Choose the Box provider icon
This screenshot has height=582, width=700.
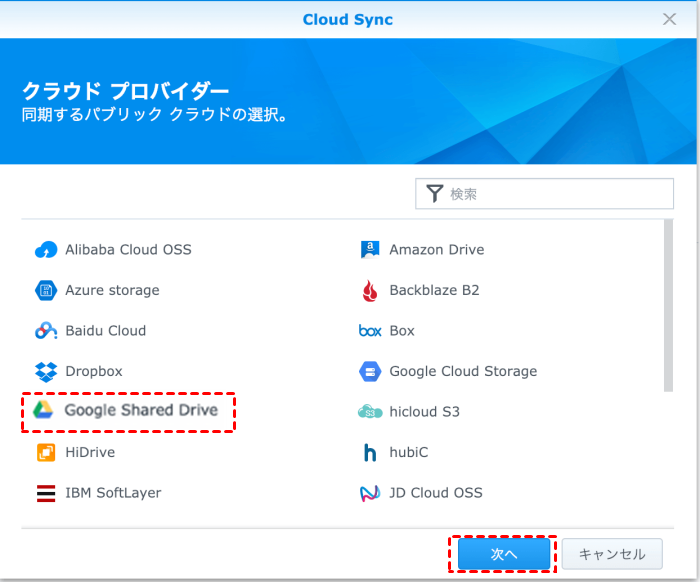tap(370, 331)
